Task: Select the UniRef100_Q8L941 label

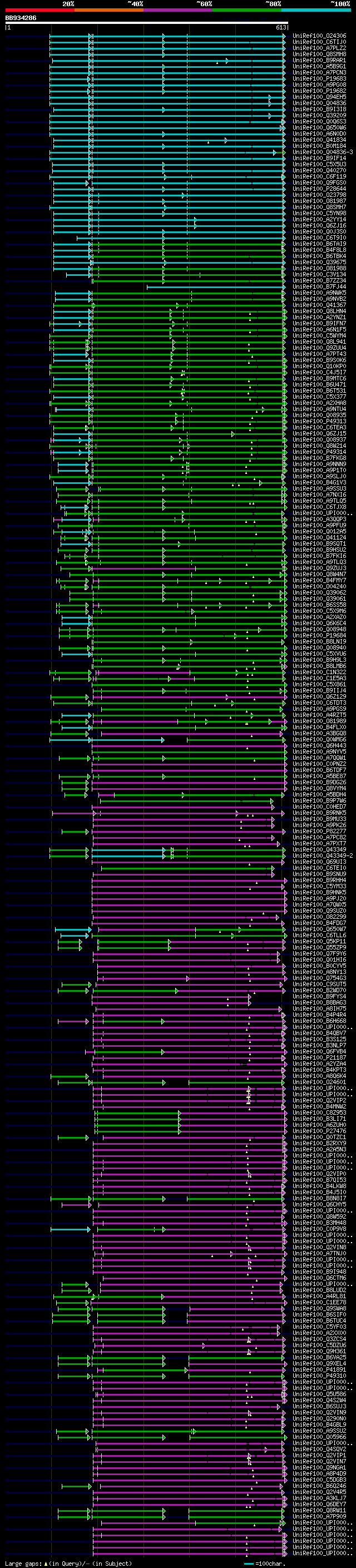Action: [x=319, y=342]
